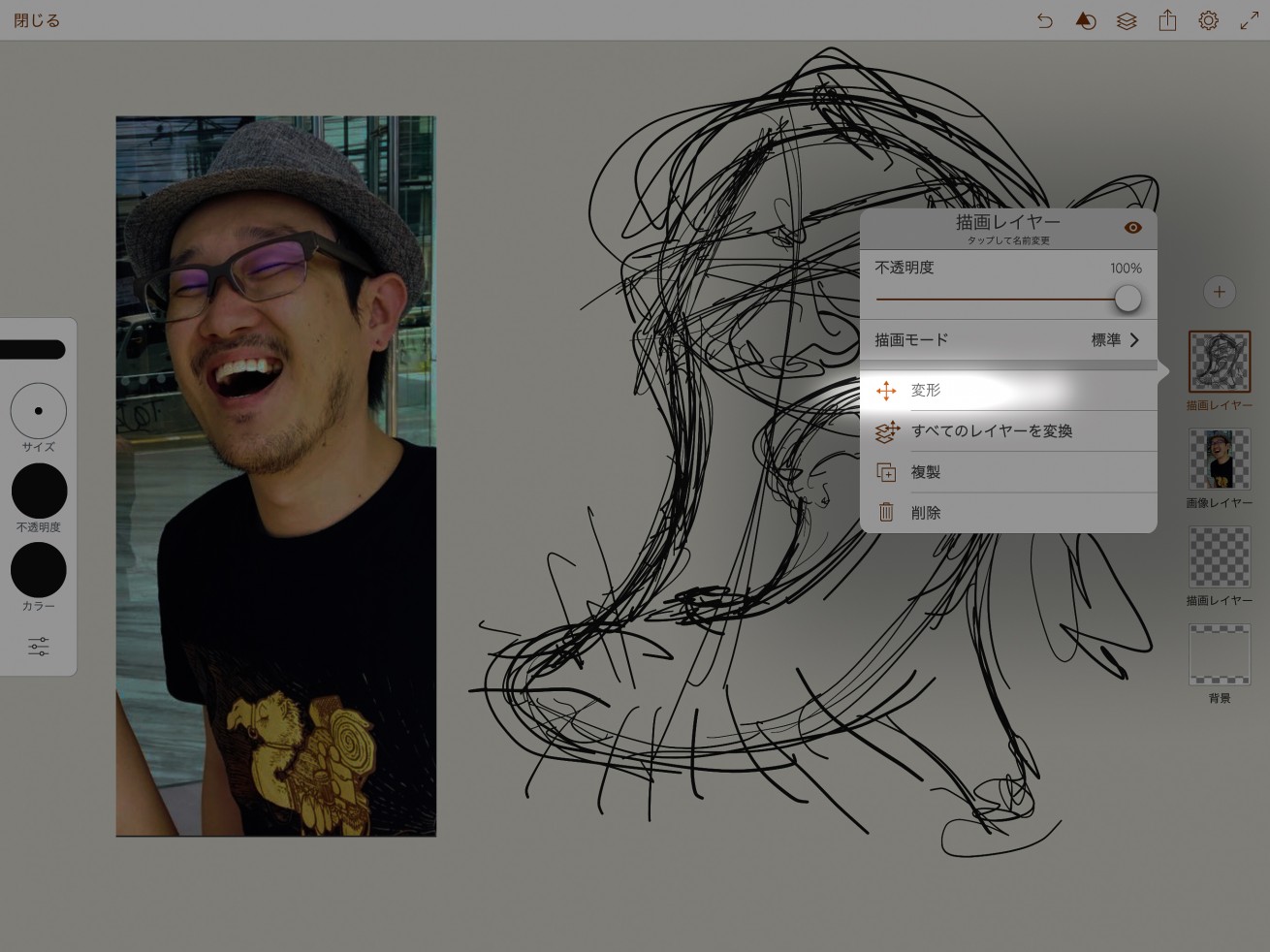Click 閉じる to close the drawing

pos(37,20)
